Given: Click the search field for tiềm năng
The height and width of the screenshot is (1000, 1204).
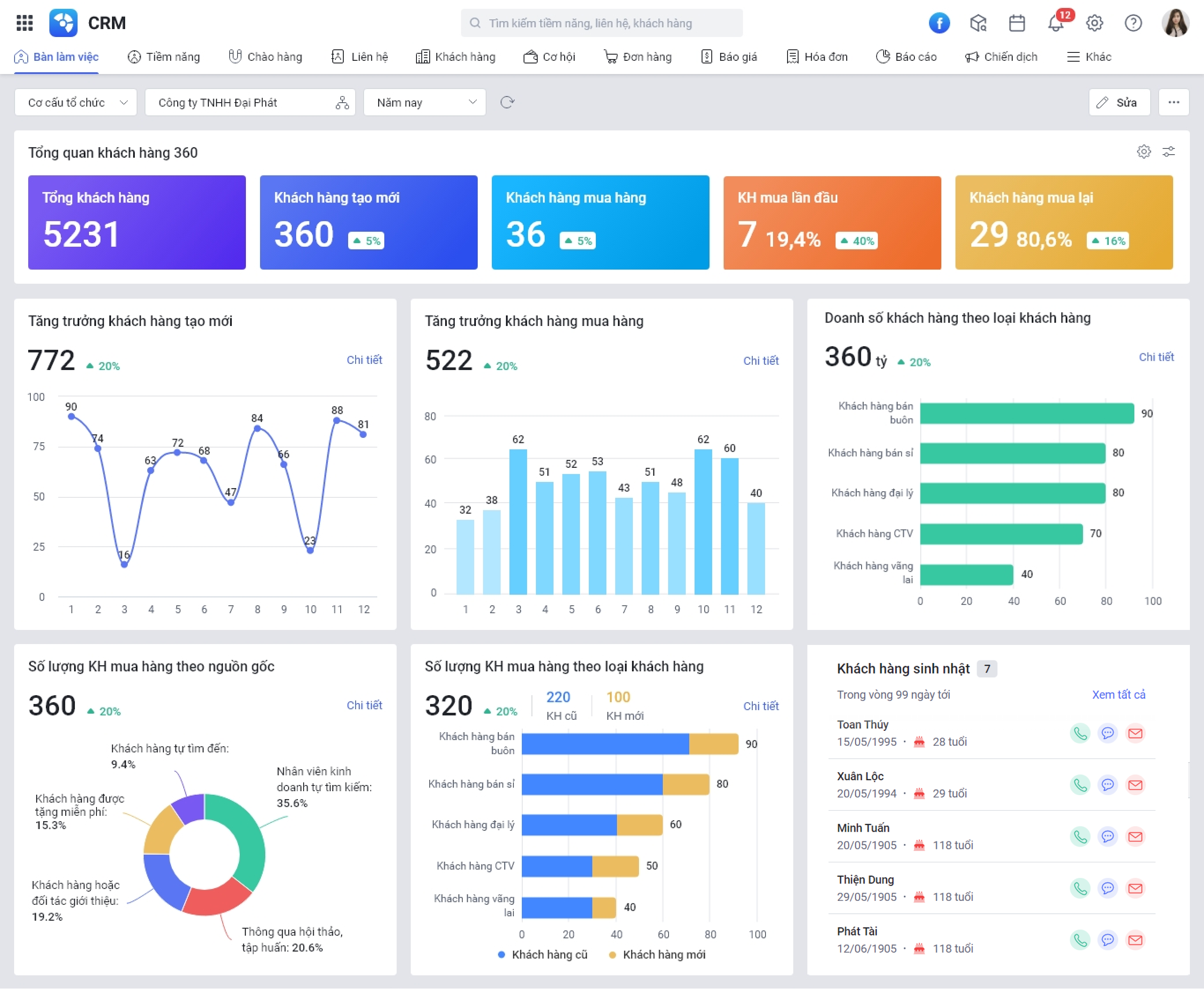Looking at the screenshot, I should (x=602, y=23).
